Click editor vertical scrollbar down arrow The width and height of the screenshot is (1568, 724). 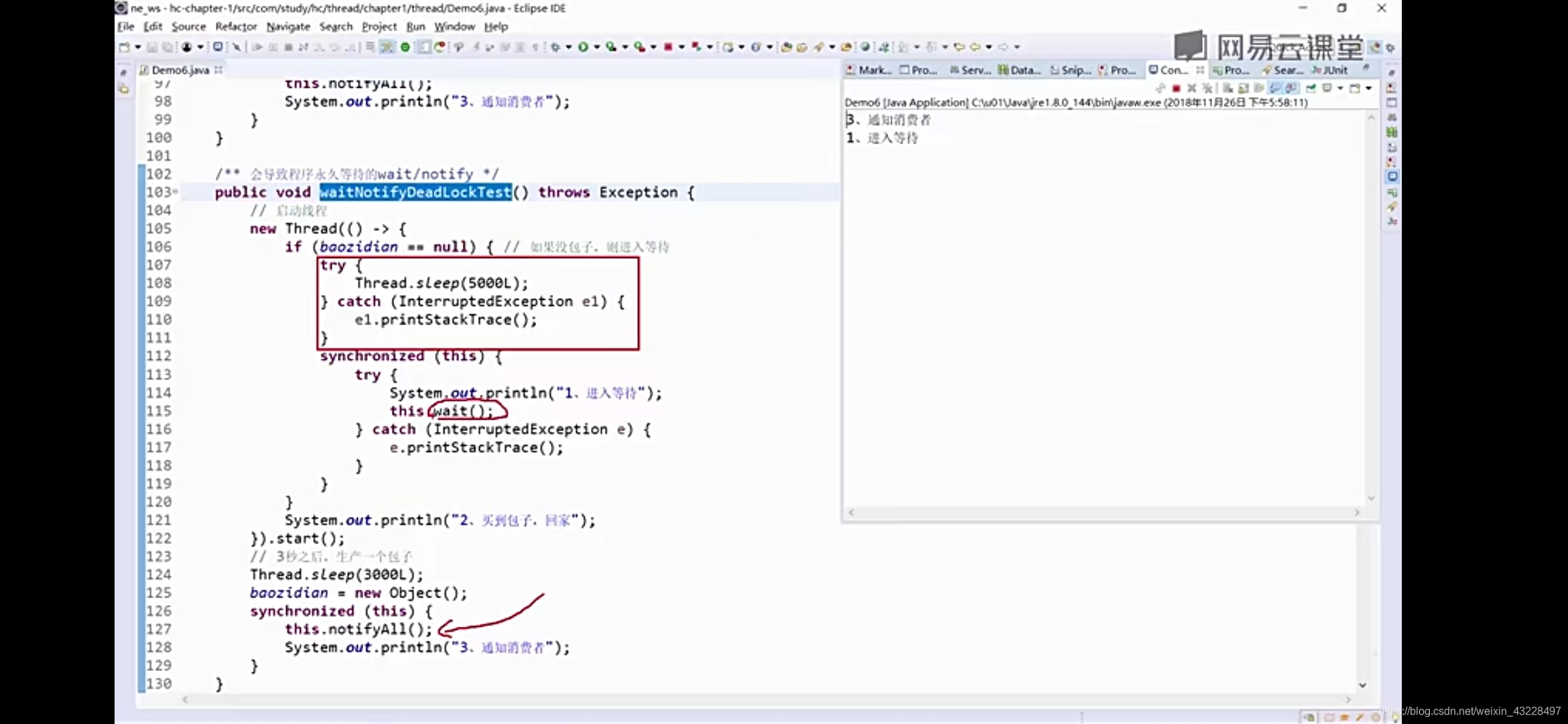coord(1362,685)
